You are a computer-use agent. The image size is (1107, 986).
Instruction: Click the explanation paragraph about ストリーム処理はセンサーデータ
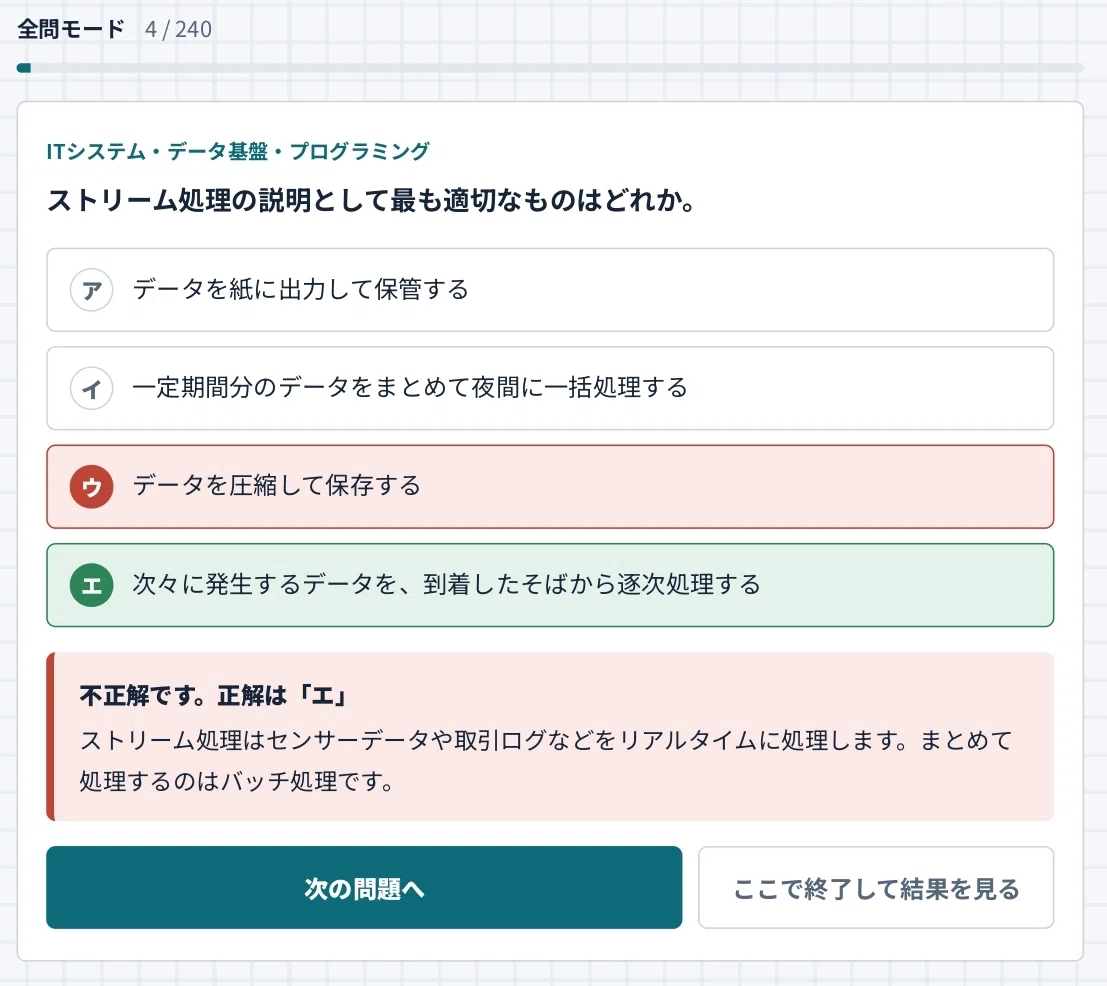pyautogui.click(x=546, y=760)
